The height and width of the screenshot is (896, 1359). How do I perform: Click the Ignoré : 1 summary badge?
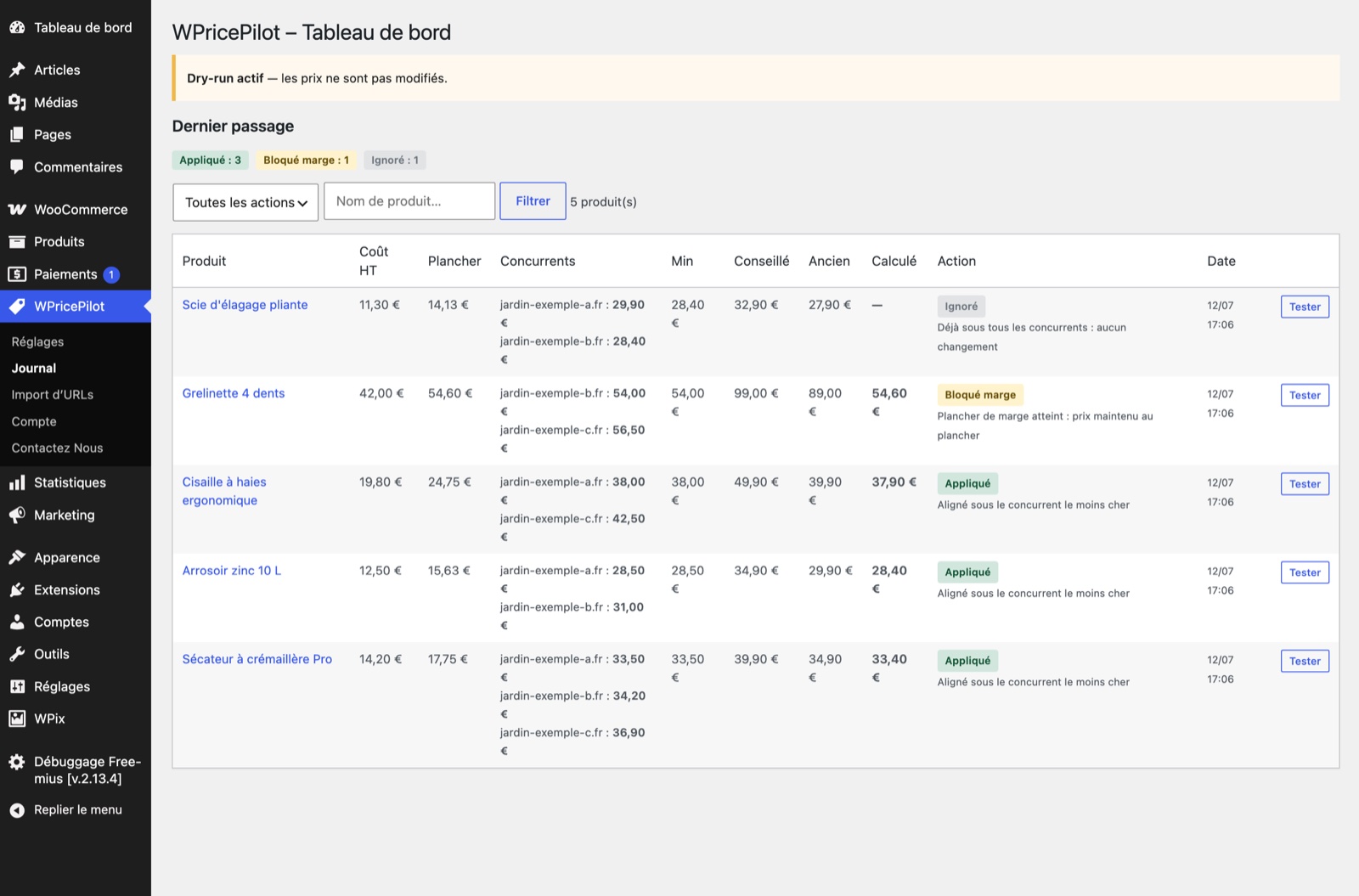coord(395,160)
